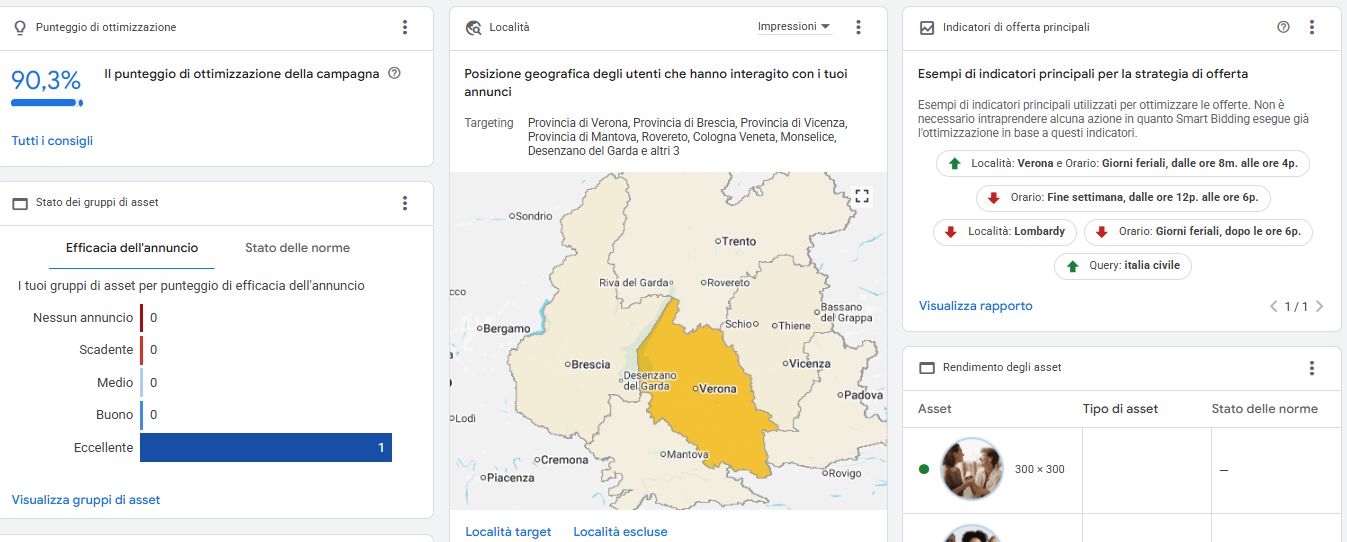Viewport: 1347px width, 542px height.
Task: Open the Indicatori di offerta principali three-dot menu
Action: tap(1312, 28)
